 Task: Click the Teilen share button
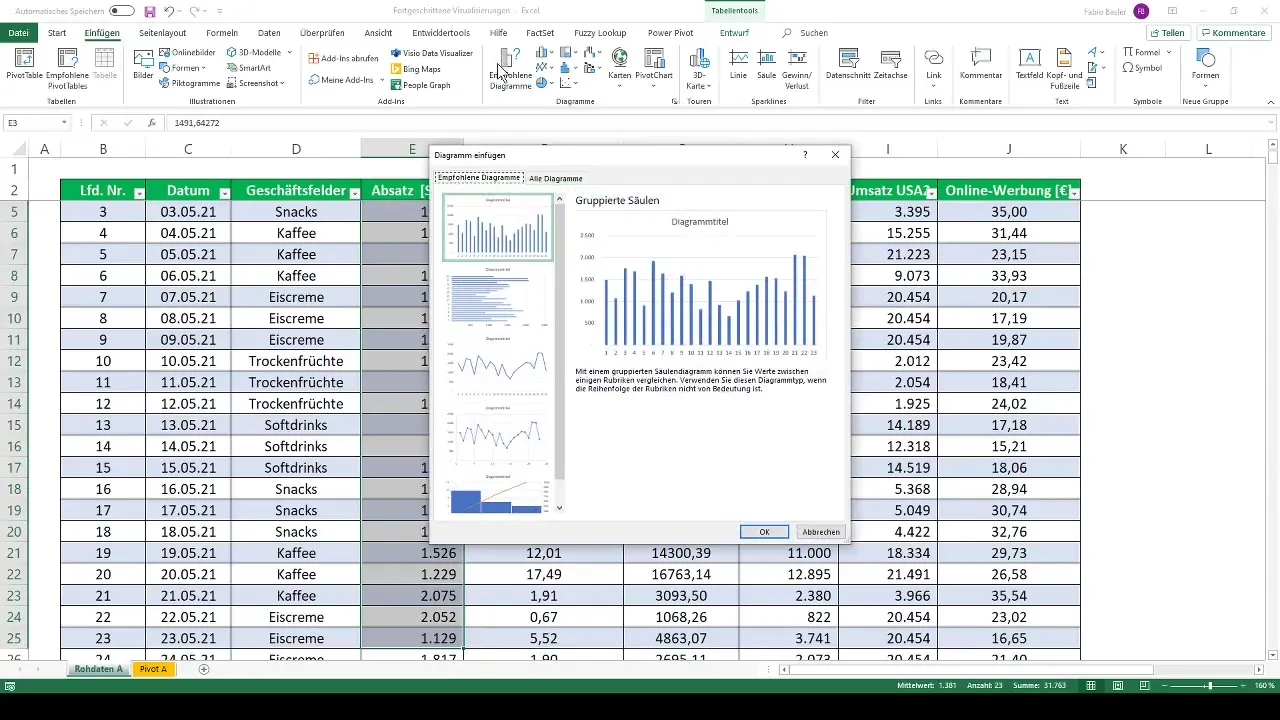pyautogui.click(x=1167, y=33)
